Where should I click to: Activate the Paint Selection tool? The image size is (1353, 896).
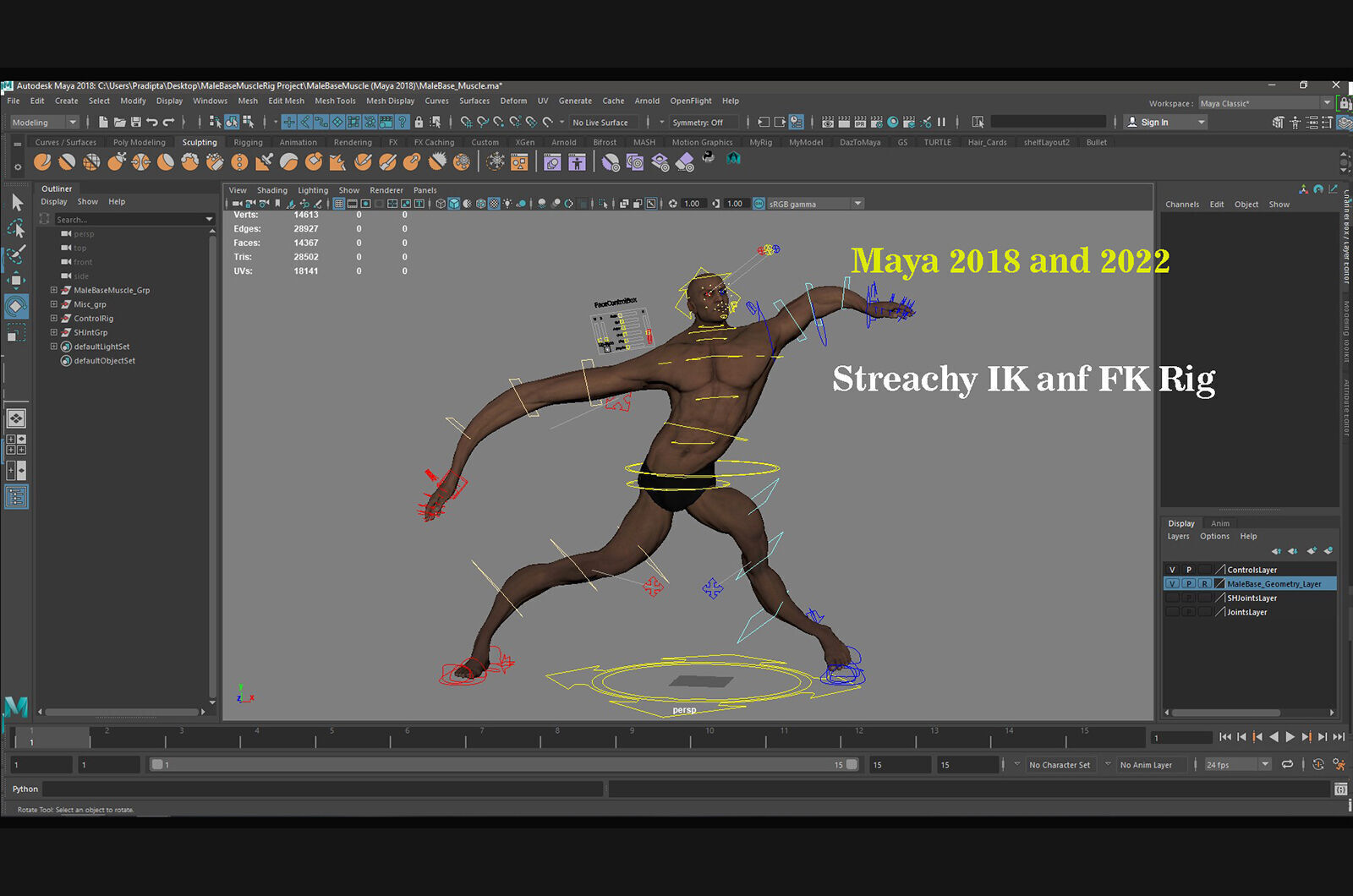[x=16, y=254]
